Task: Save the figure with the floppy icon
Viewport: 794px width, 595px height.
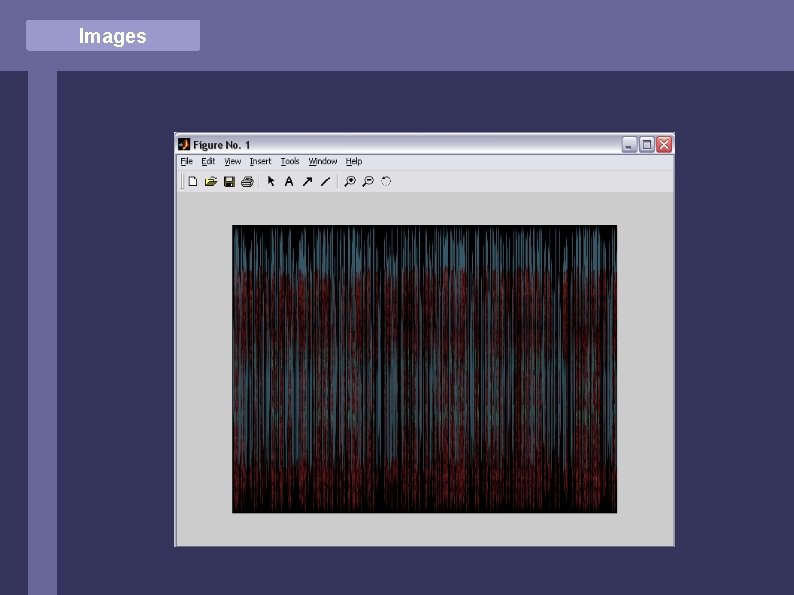Action: (229, 181)
